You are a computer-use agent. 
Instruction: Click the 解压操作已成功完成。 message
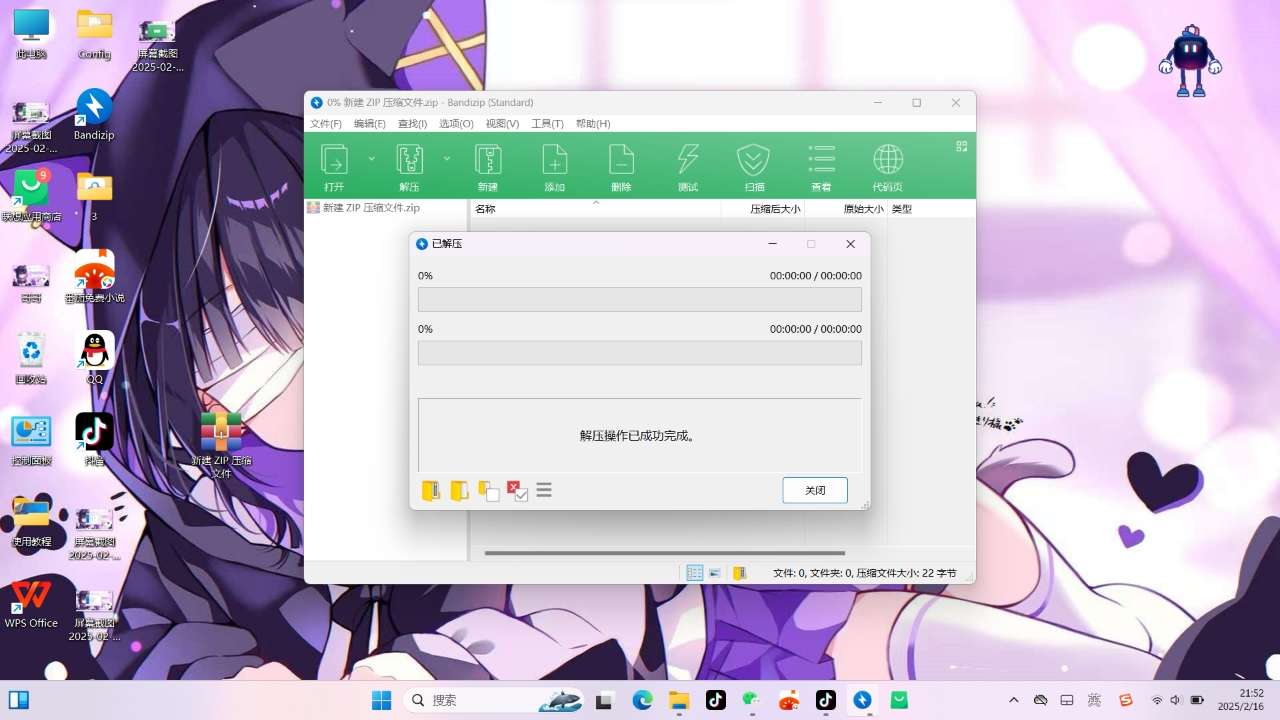click(638, 436)
